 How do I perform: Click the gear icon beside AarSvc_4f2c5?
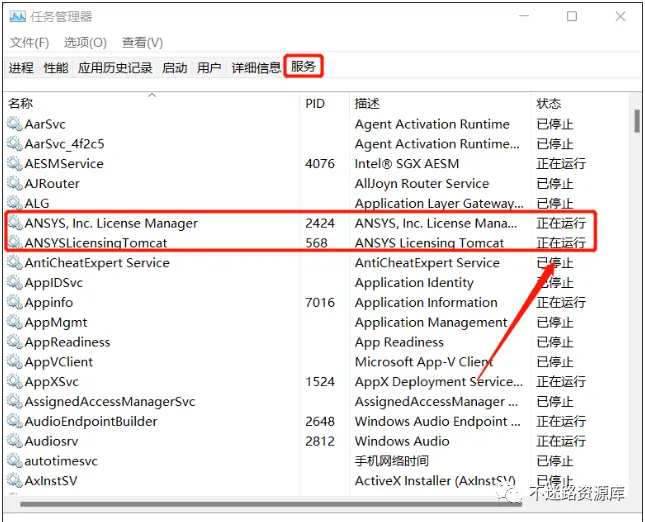(x=14, y=143)
